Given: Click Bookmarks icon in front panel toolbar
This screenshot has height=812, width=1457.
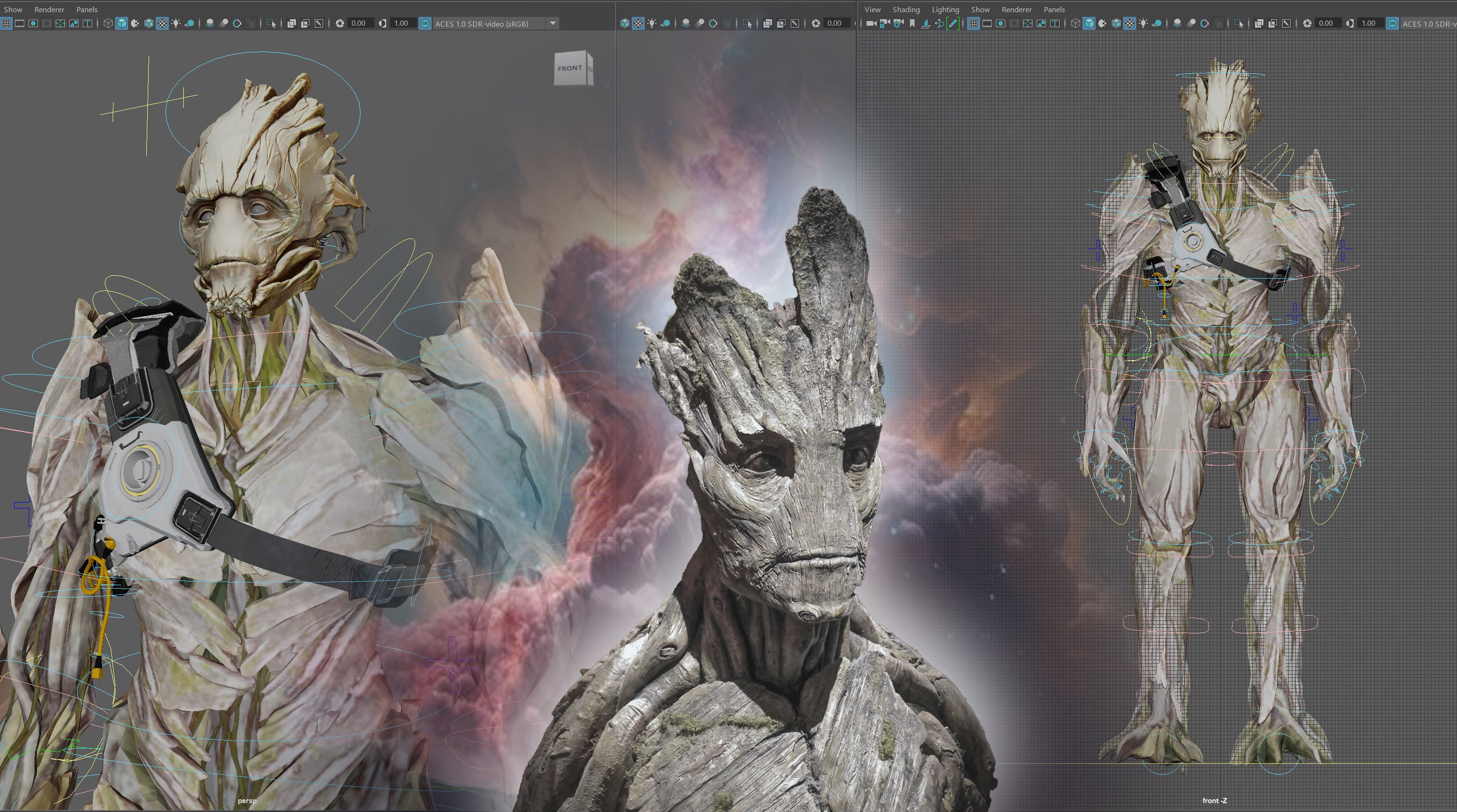Looking at the screenshot, I should [912, 23].
